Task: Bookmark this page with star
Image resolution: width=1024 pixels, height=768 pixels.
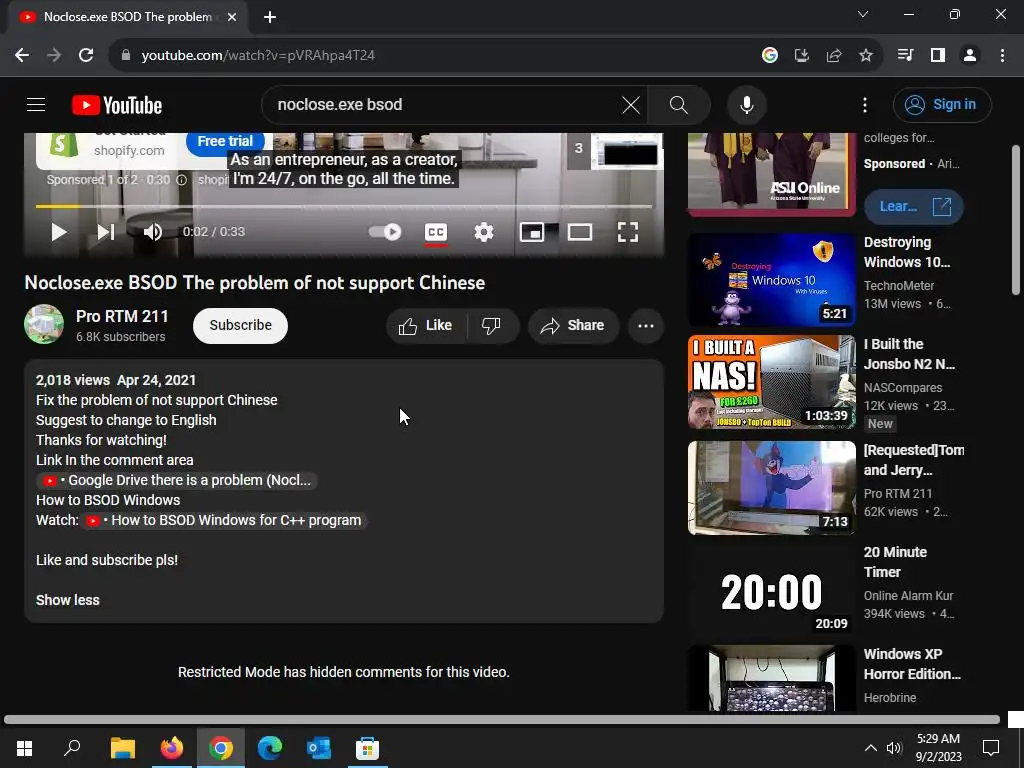Action: pos(866,55)
